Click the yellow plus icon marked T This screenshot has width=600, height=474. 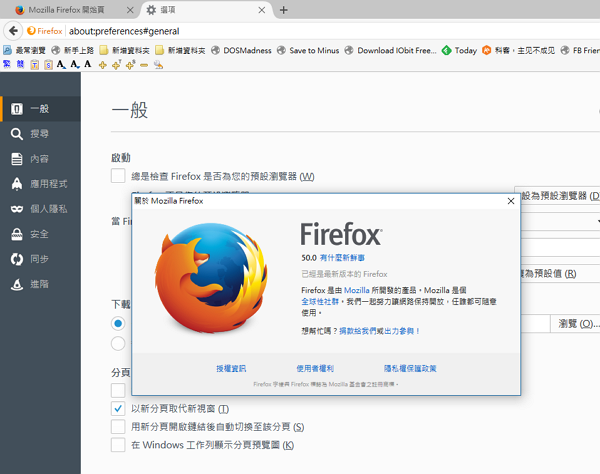pyautogui.click(x=117, y=65)
